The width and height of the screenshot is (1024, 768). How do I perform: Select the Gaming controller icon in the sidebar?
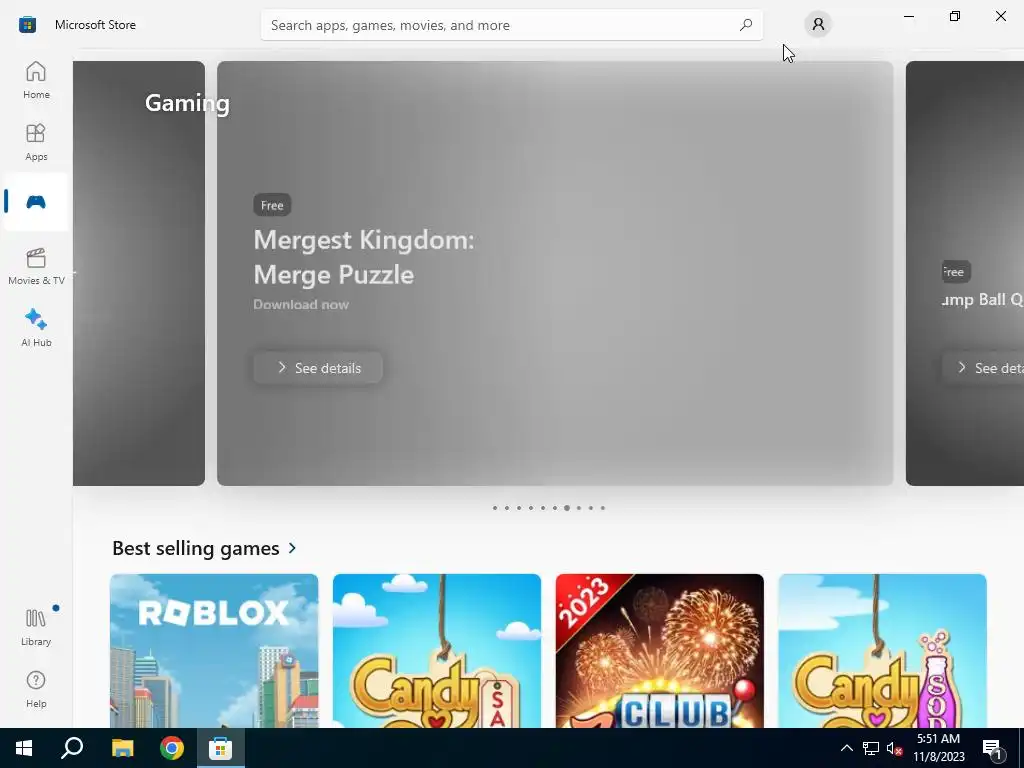point(36,202)
